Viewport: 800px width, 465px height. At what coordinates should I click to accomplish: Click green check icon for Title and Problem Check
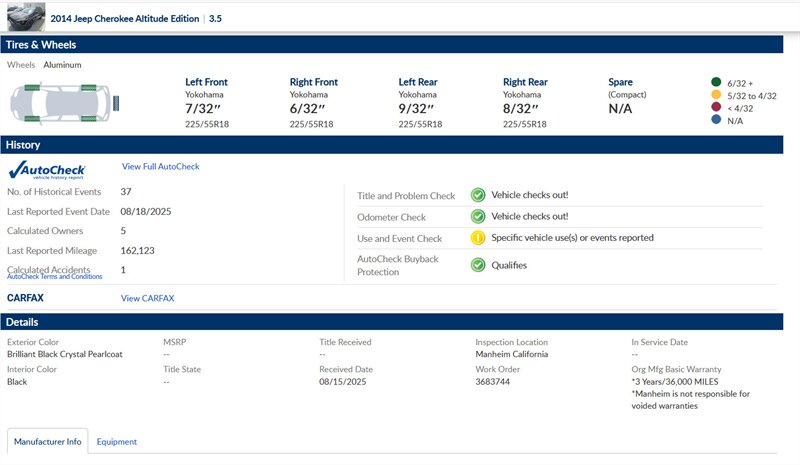point(478,195)
